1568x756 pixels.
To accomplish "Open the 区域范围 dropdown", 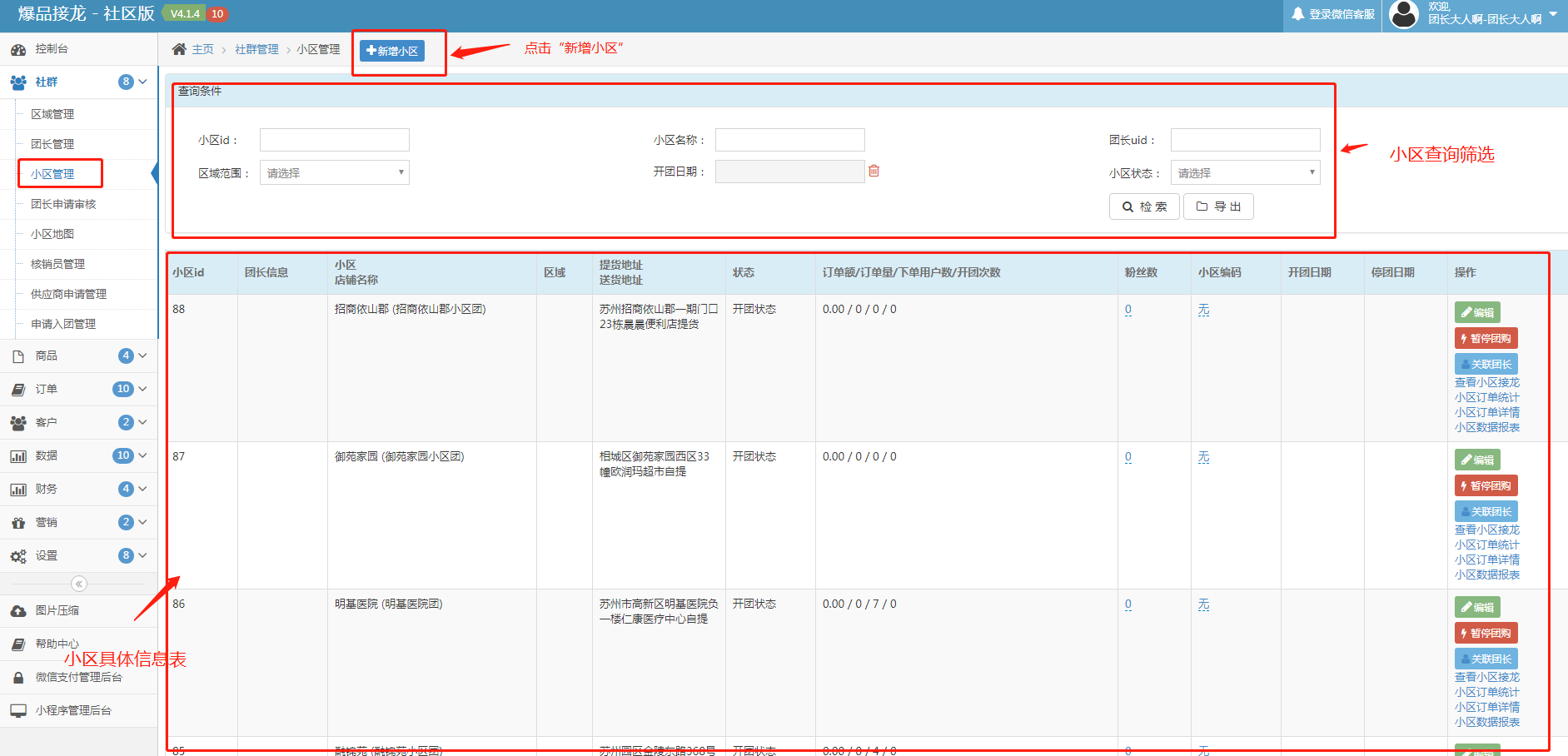I will click(x=335, y=172).
